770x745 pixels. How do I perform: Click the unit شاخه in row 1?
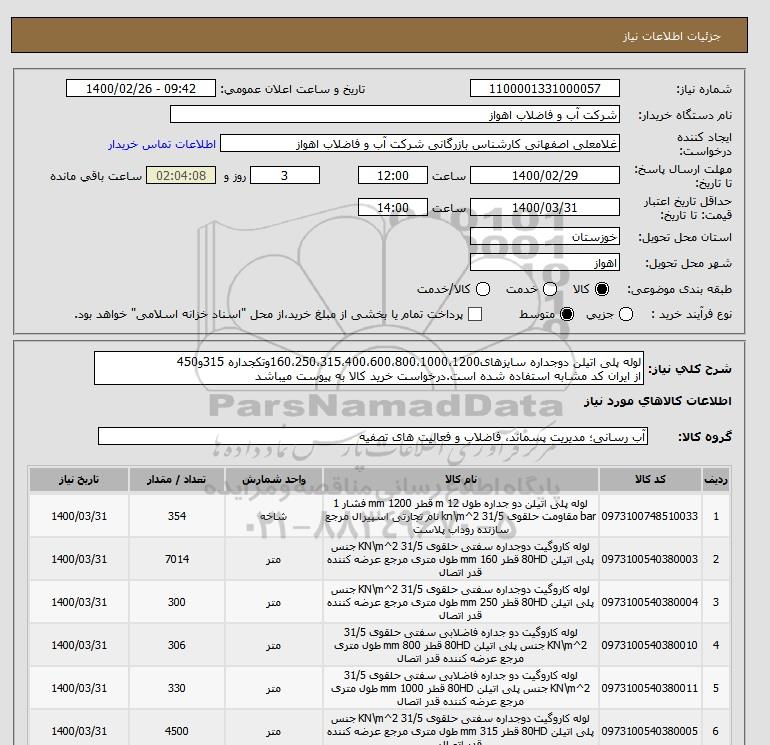[x=274, y=516]
